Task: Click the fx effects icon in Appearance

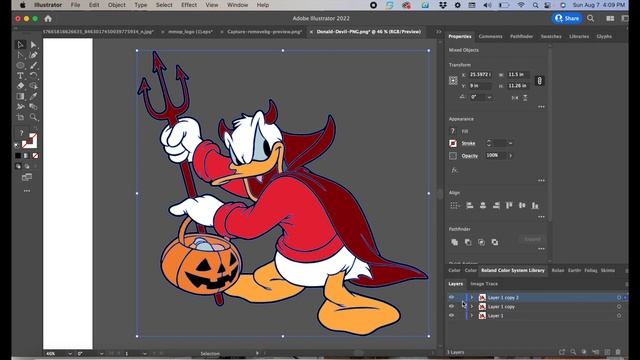Action: pyautogui.click(x=454, y=170)
